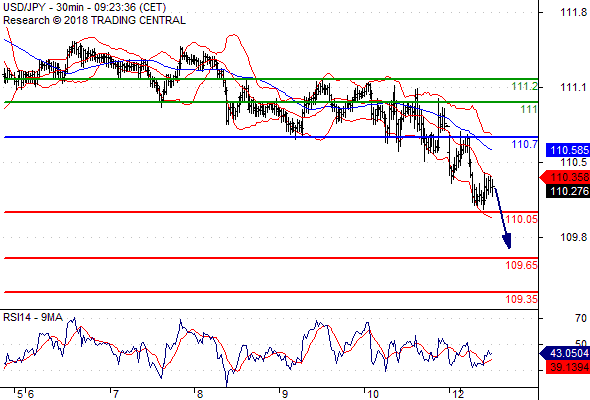Click the chart title 'USD/JPY - 30min - 09:23:36 (CET)'
Screen dimensions: 590x400
tap(85, 7)
